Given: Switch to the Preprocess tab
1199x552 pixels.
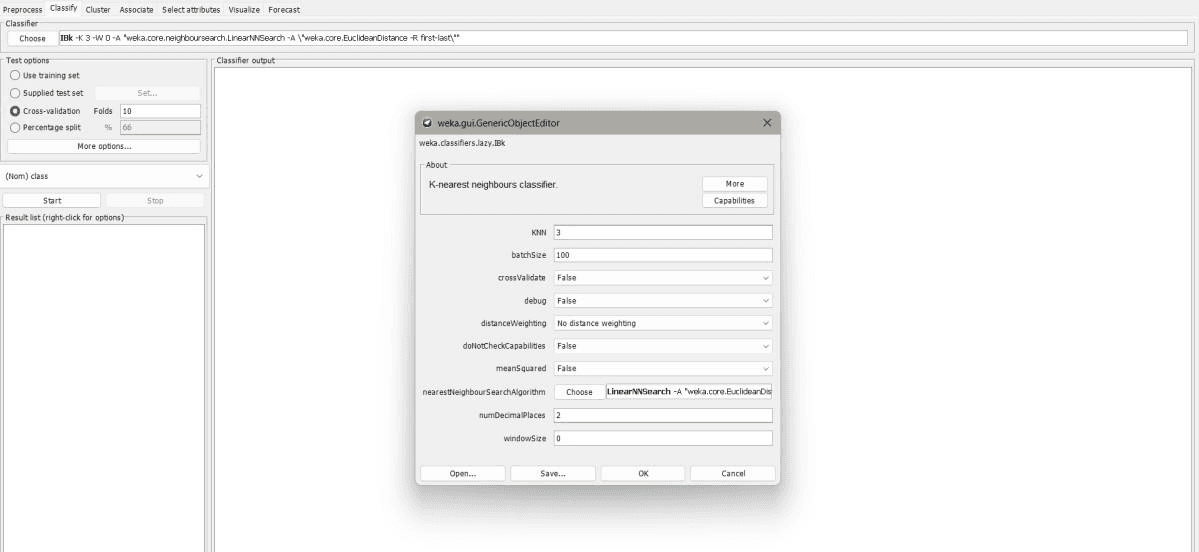Looking at the screenshot, I should pyautogui.click(x=22, y=10).
